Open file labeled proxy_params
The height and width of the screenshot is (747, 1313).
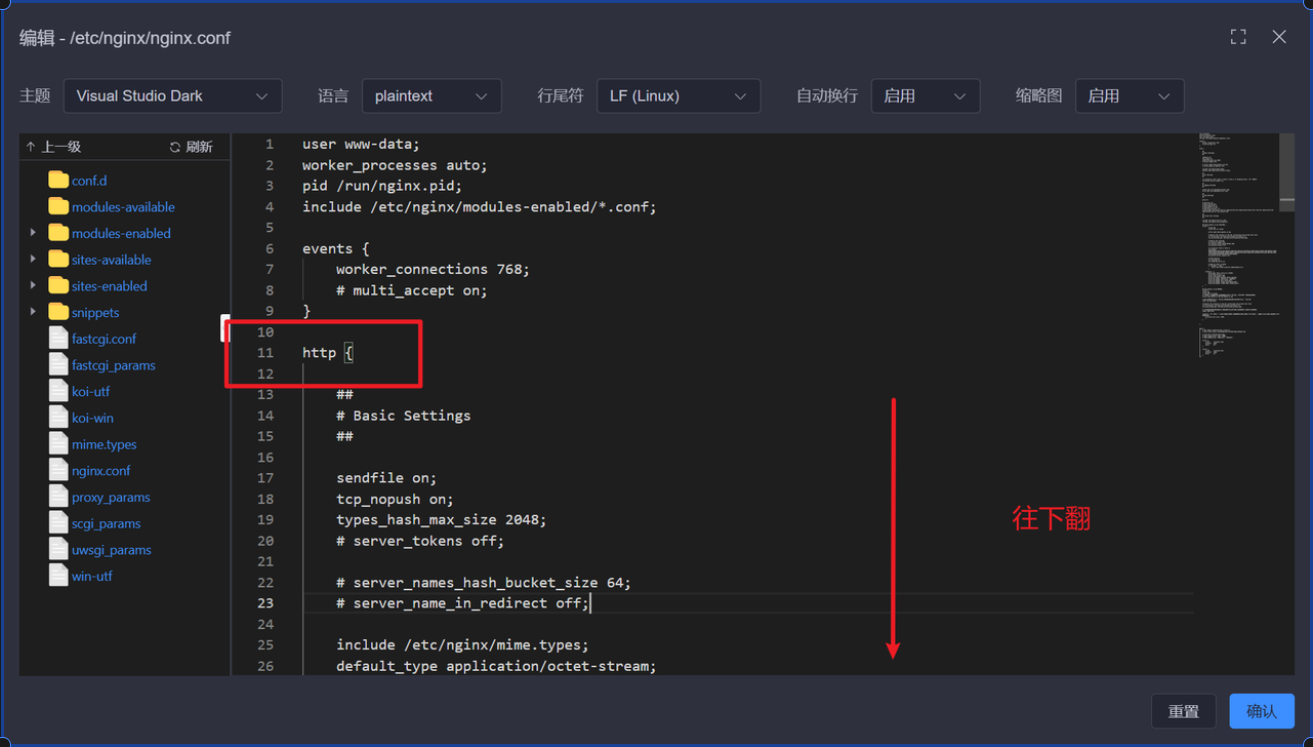point(111,497)
